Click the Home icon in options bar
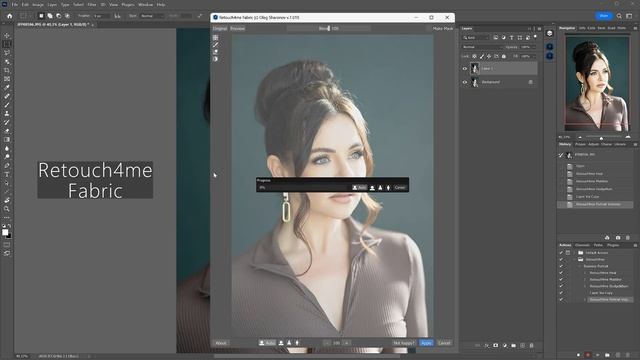640x360 pixels. pyautogui.click(x=10, y=16)
